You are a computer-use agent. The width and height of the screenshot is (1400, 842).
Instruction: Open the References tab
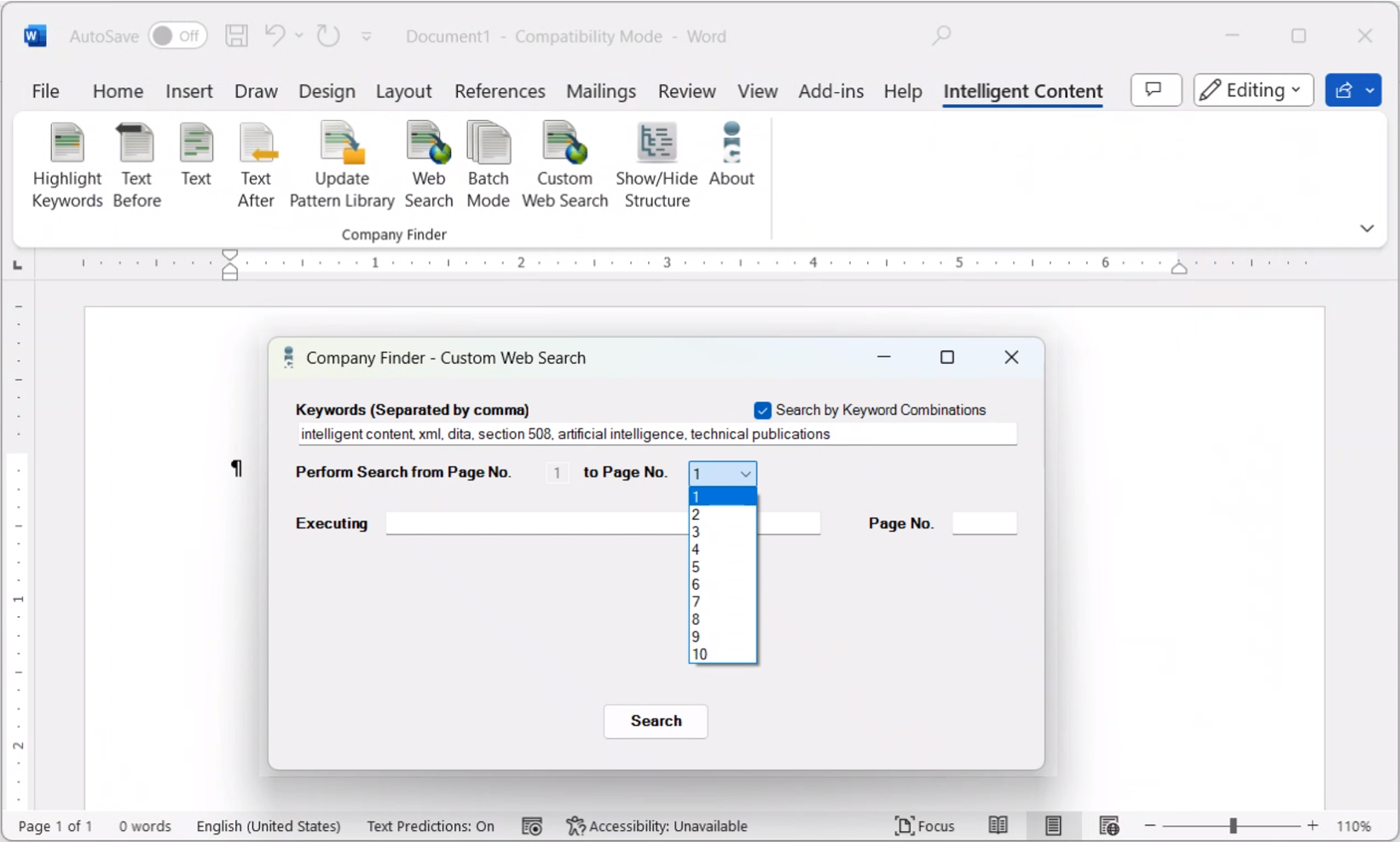click(x=500, y=91)
